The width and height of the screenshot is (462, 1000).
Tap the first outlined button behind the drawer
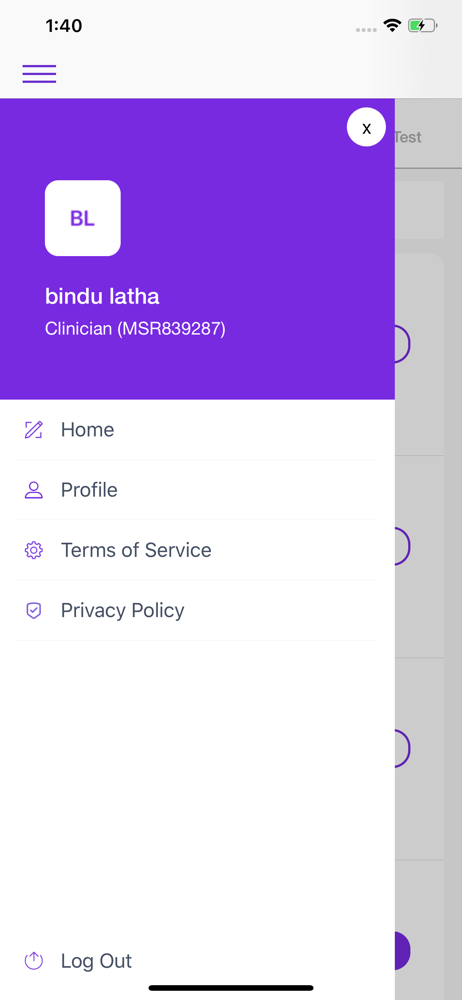click(x=403, y=344)
